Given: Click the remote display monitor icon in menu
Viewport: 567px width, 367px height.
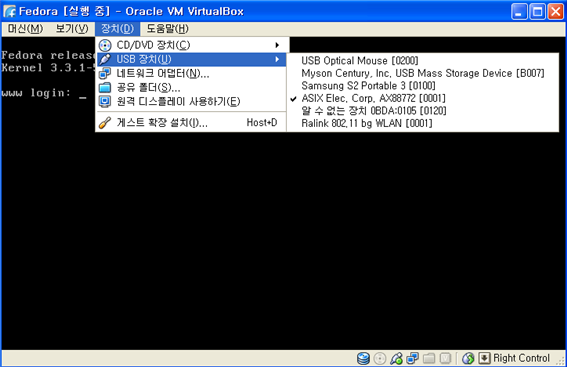Looking at the screenshot, I should tap(105, 102).
